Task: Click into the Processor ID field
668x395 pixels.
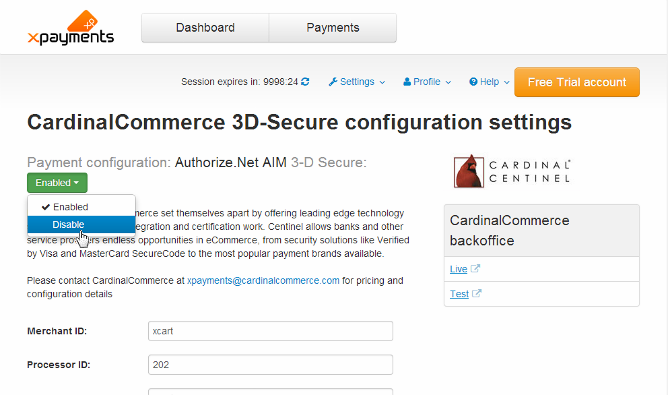Action: point(271,365)
